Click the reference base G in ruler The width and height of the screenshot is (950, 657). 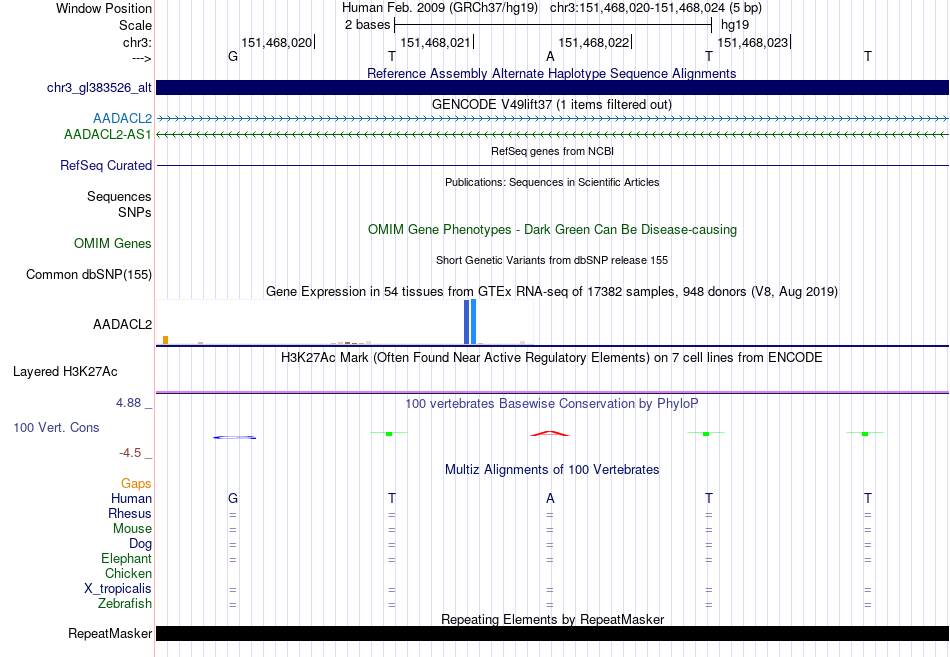(233, 56)
